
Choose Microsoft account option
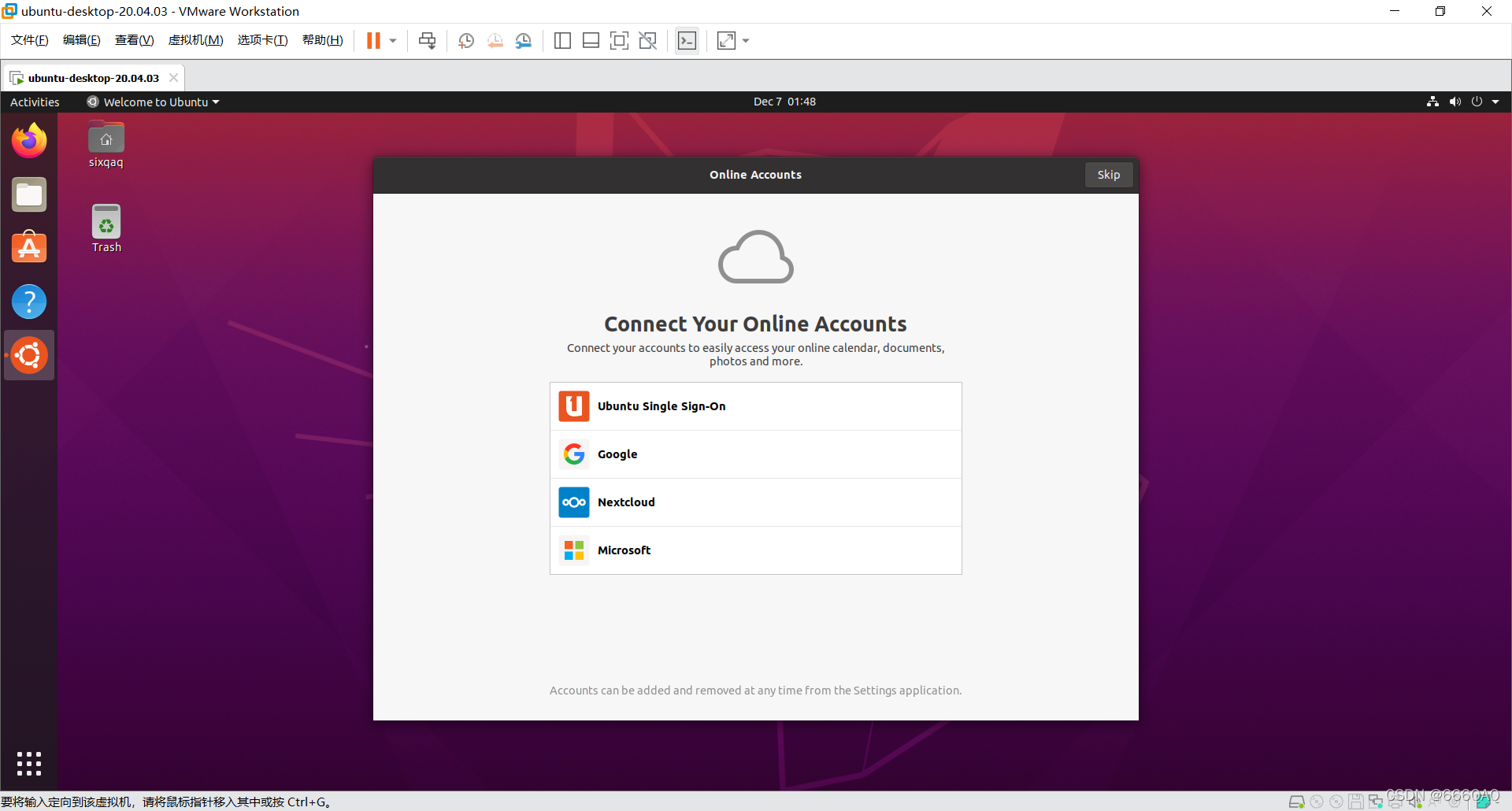click(756, 550)
